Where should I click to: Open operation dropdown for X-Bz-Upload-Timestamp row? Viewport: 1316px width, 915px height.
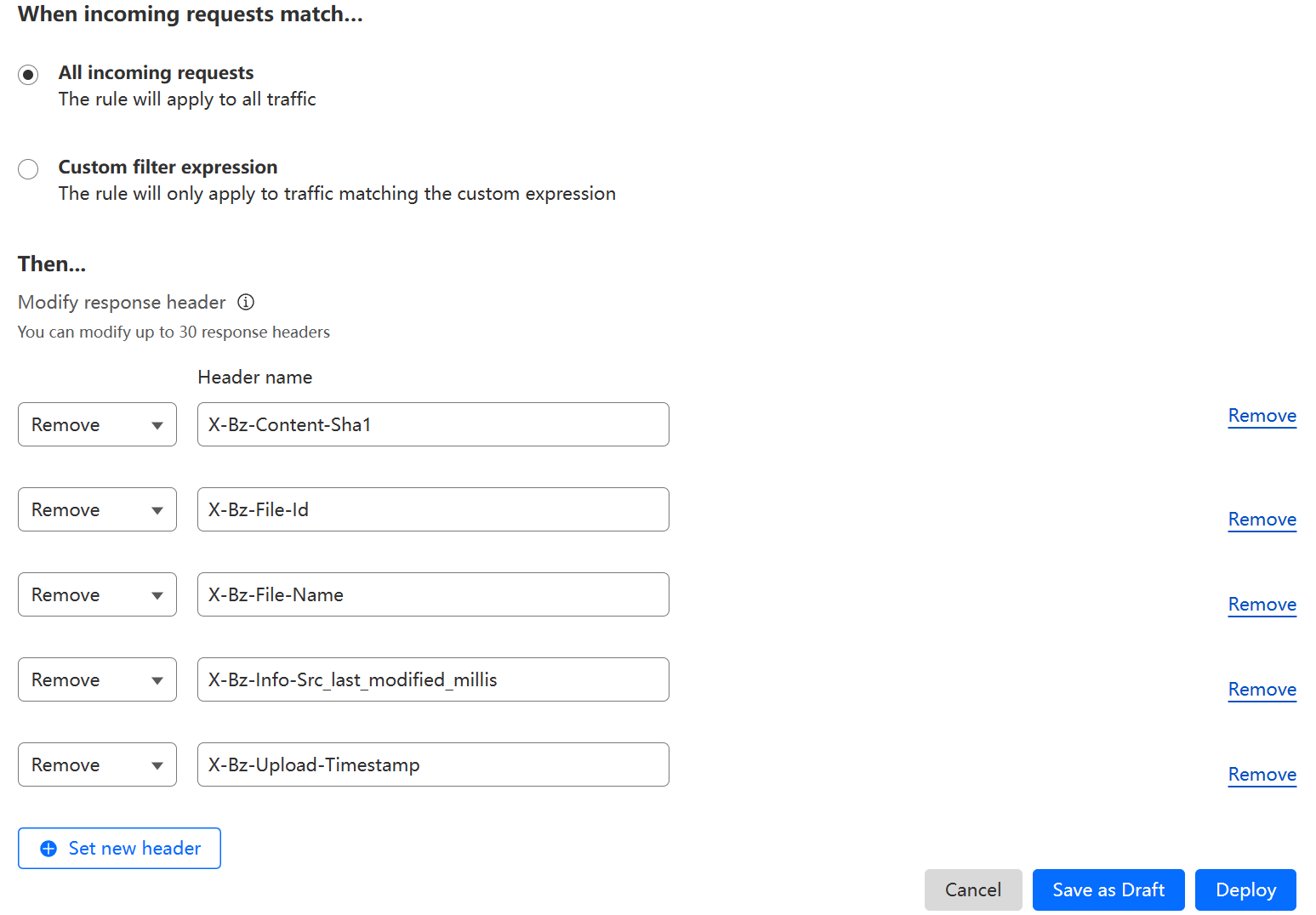click(x=97, y=764)
